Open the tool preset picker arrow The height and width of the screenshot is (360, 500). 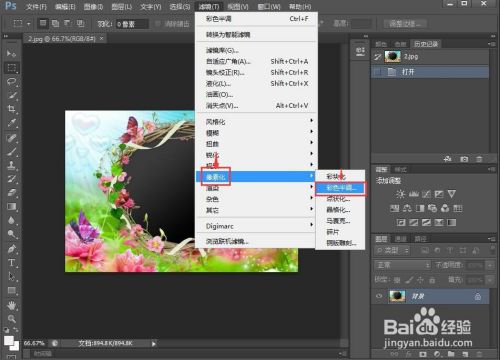pyautogui.click(x=29, y=24)
